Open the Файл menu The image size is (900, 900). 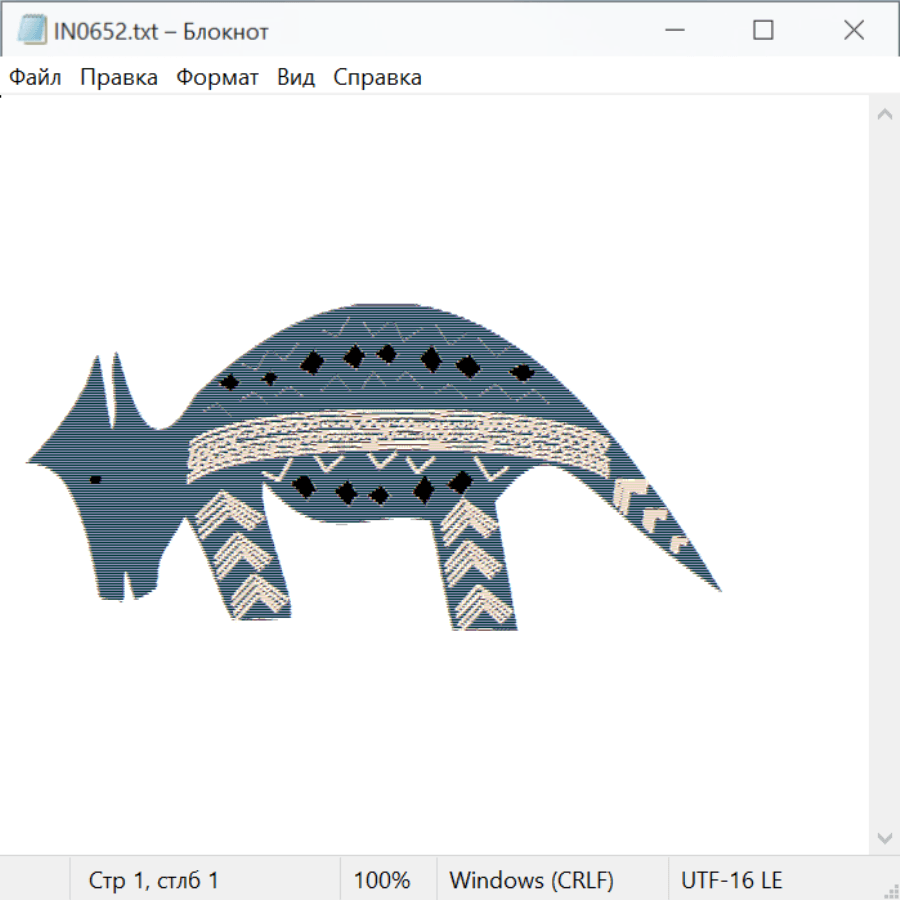35,78
